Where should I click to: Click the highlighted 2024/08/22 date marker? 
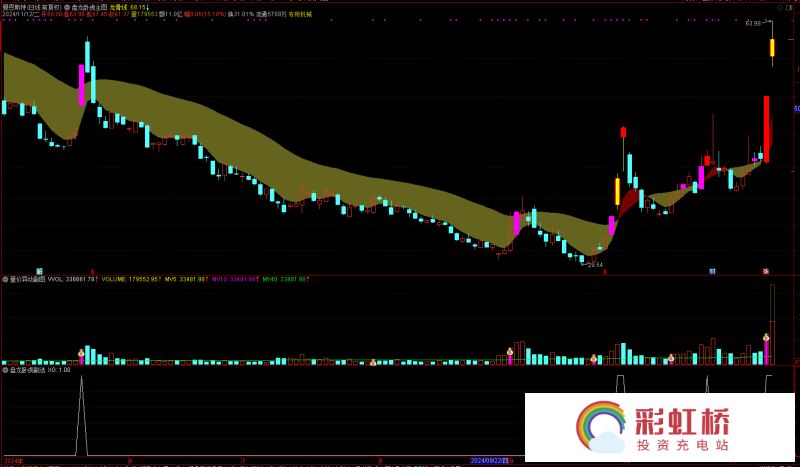[x=490, y=462]
